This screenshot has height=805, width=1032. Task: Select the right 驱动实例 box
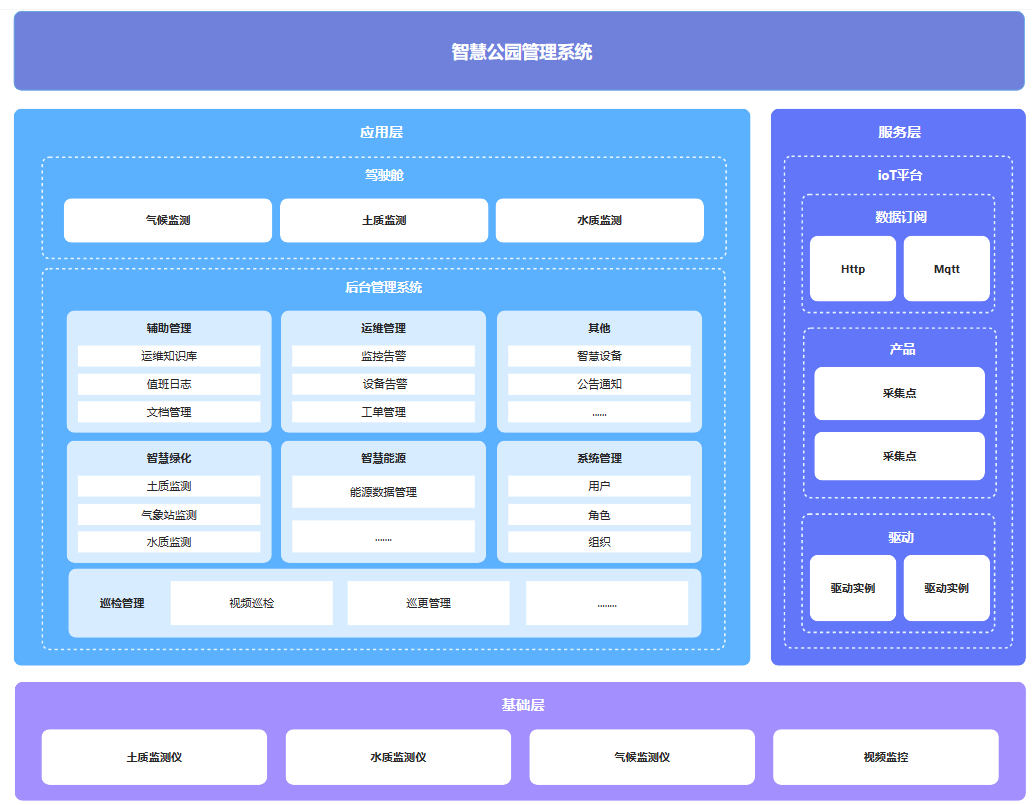click(x=946, y=588)
